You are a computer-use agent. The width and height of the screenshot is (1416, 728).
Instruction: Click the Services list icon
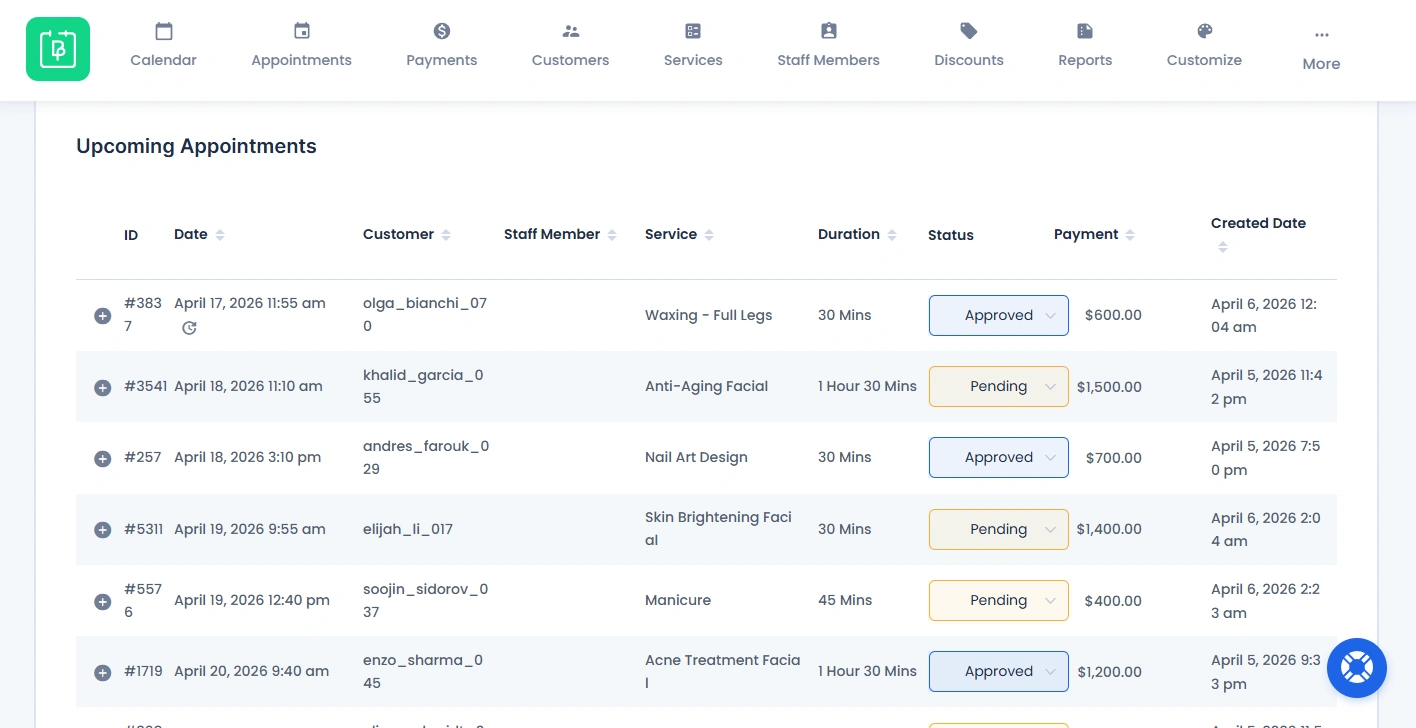pyautogui.click(x=693, y=31)
